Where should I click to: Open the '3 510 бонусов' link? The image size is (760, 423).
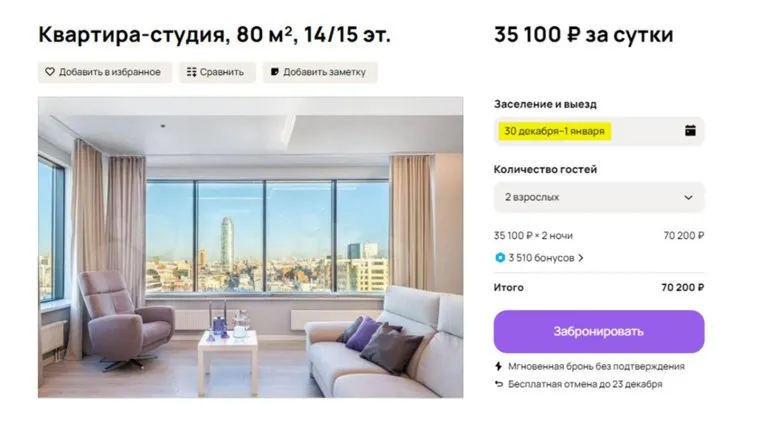pyautogui.click(x=540, y=258)
